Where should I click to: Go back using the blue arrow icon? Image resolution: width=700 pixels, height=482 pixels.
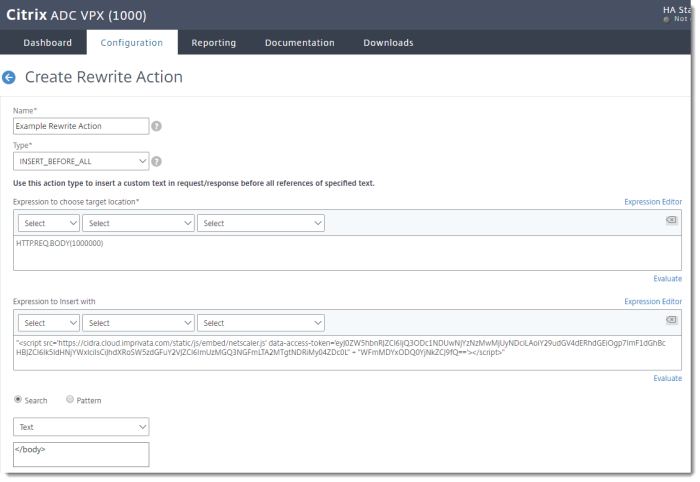pos(8,77)
